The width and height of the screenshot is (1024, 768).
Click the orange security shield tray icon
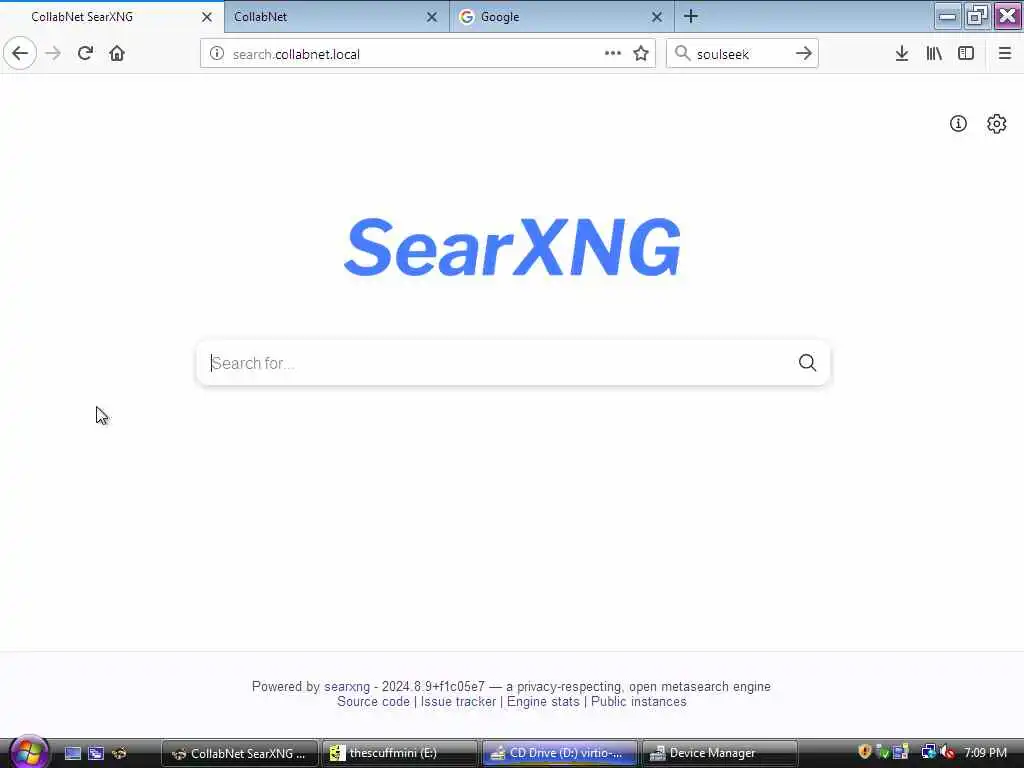click(x=865, y=752)
